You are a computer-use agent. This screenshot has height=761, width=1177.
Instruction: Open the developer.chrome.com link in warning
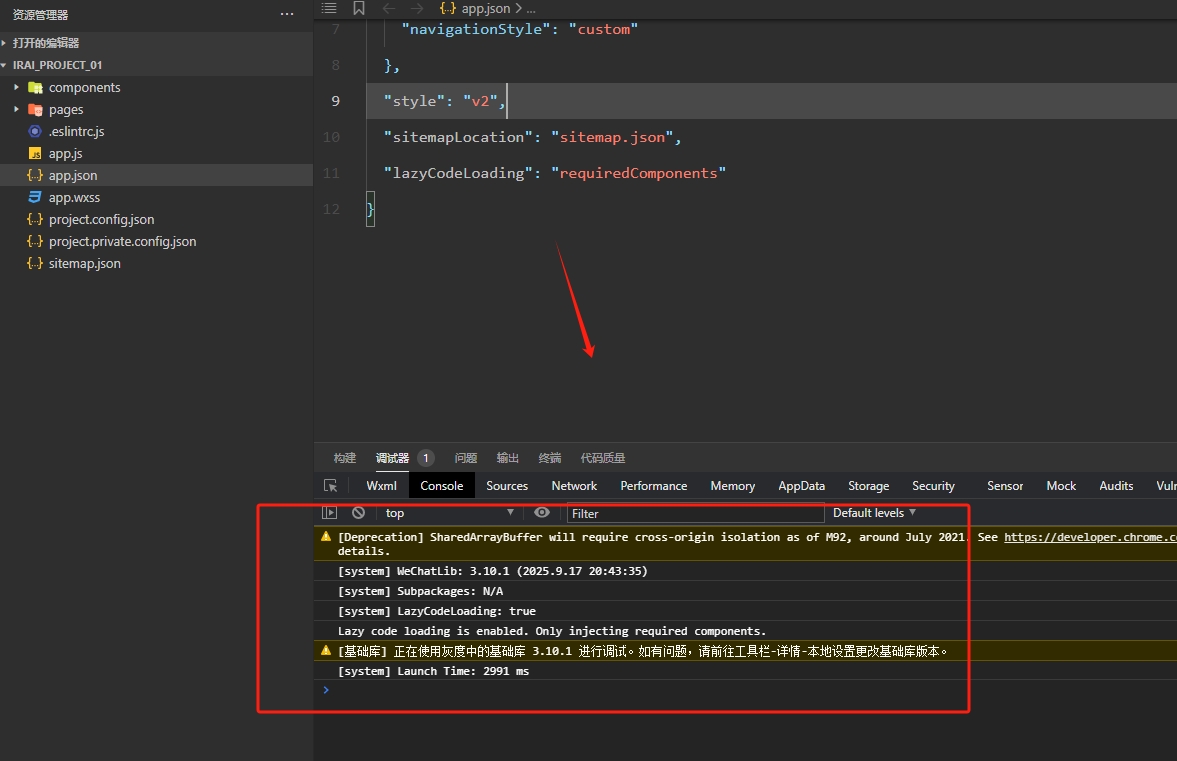(x=1089, y=537)
